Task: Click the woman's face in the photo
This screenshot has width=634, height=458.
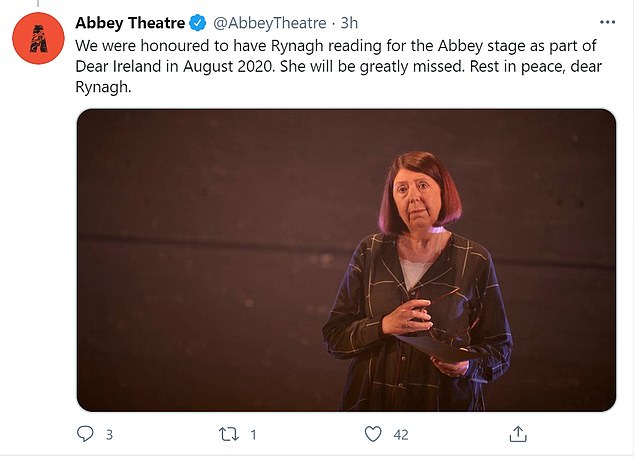Action: [417, 198]
